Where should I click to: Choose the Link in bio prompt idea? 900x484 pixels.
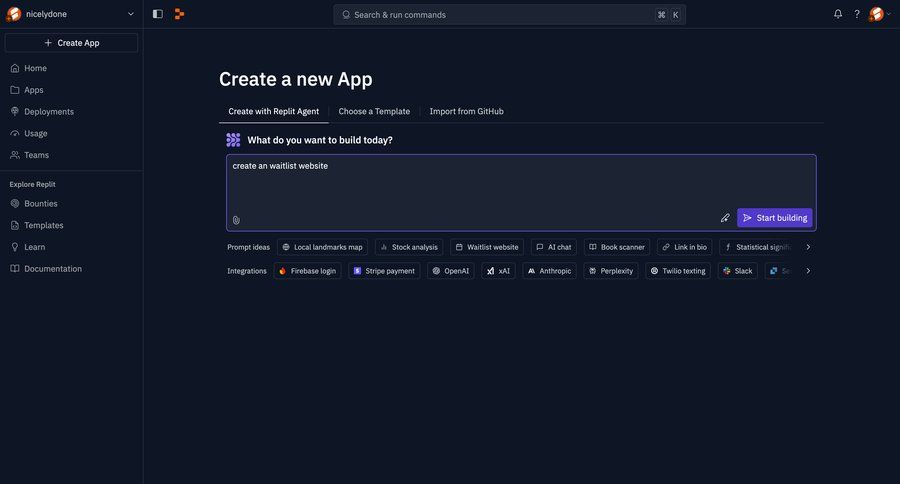(684, 247)
